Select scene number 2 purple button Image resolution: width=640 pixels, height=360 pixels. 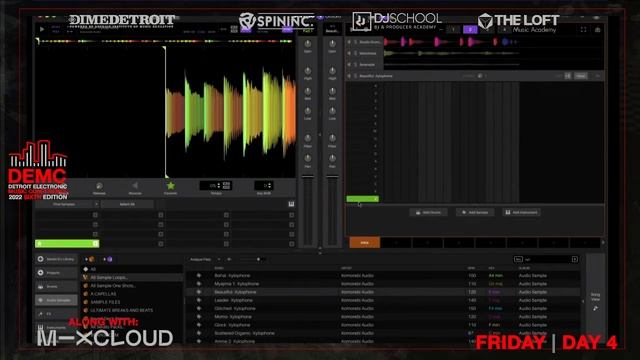470,29
